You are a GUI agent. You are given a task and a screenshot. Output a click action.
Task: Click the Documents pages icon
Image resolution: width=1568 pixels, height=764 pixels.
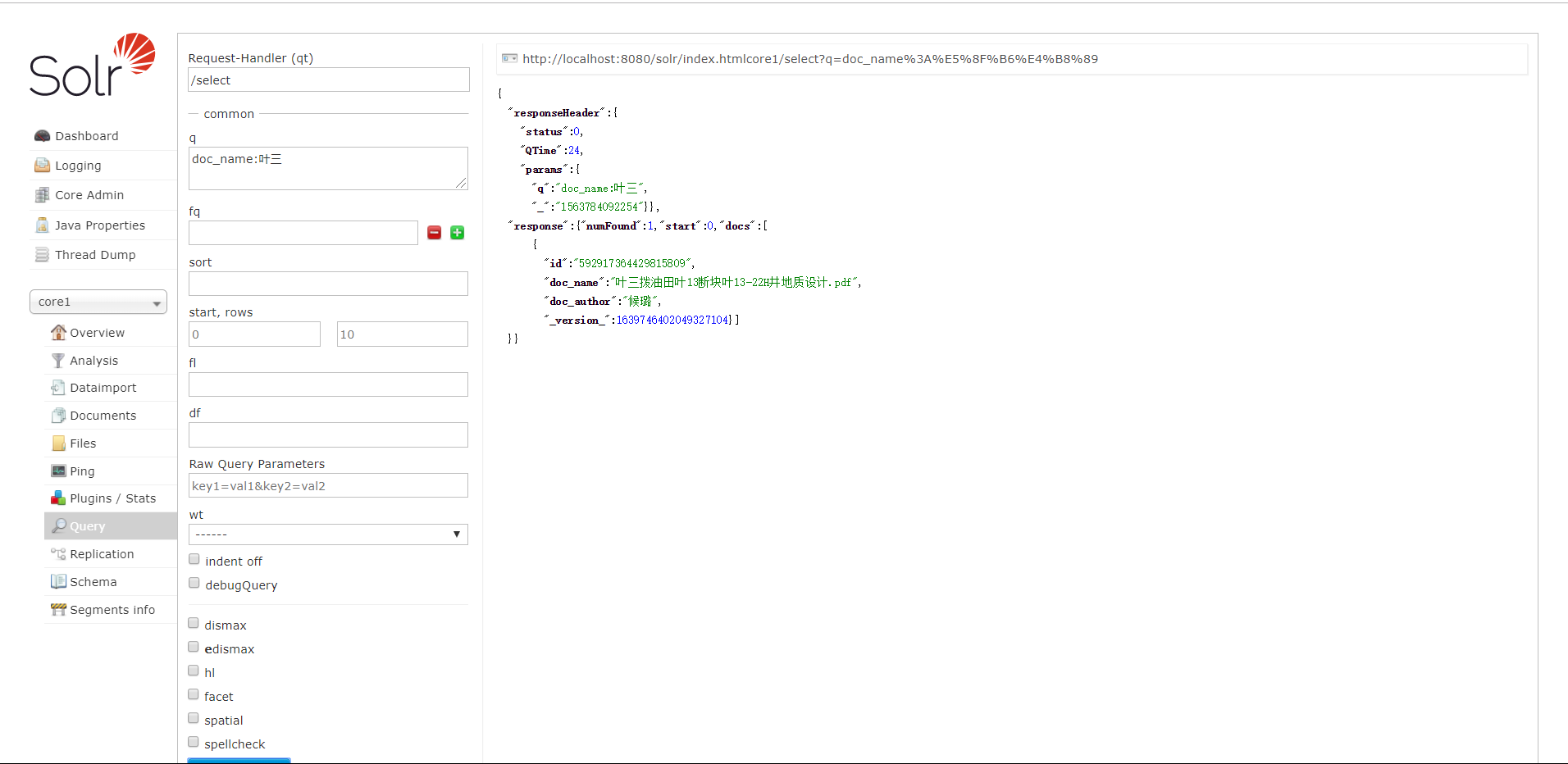pyautogui.click(x=58, y=416)
